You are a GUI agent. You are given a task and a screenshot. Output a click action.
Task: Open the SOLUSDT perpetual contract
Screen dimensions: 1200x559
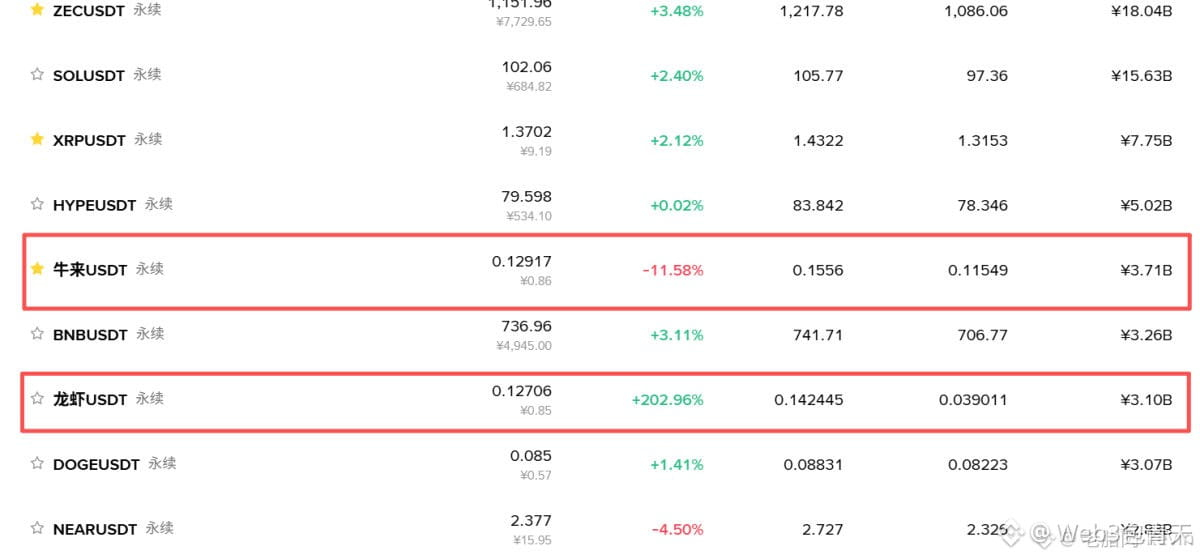point(89,75)
